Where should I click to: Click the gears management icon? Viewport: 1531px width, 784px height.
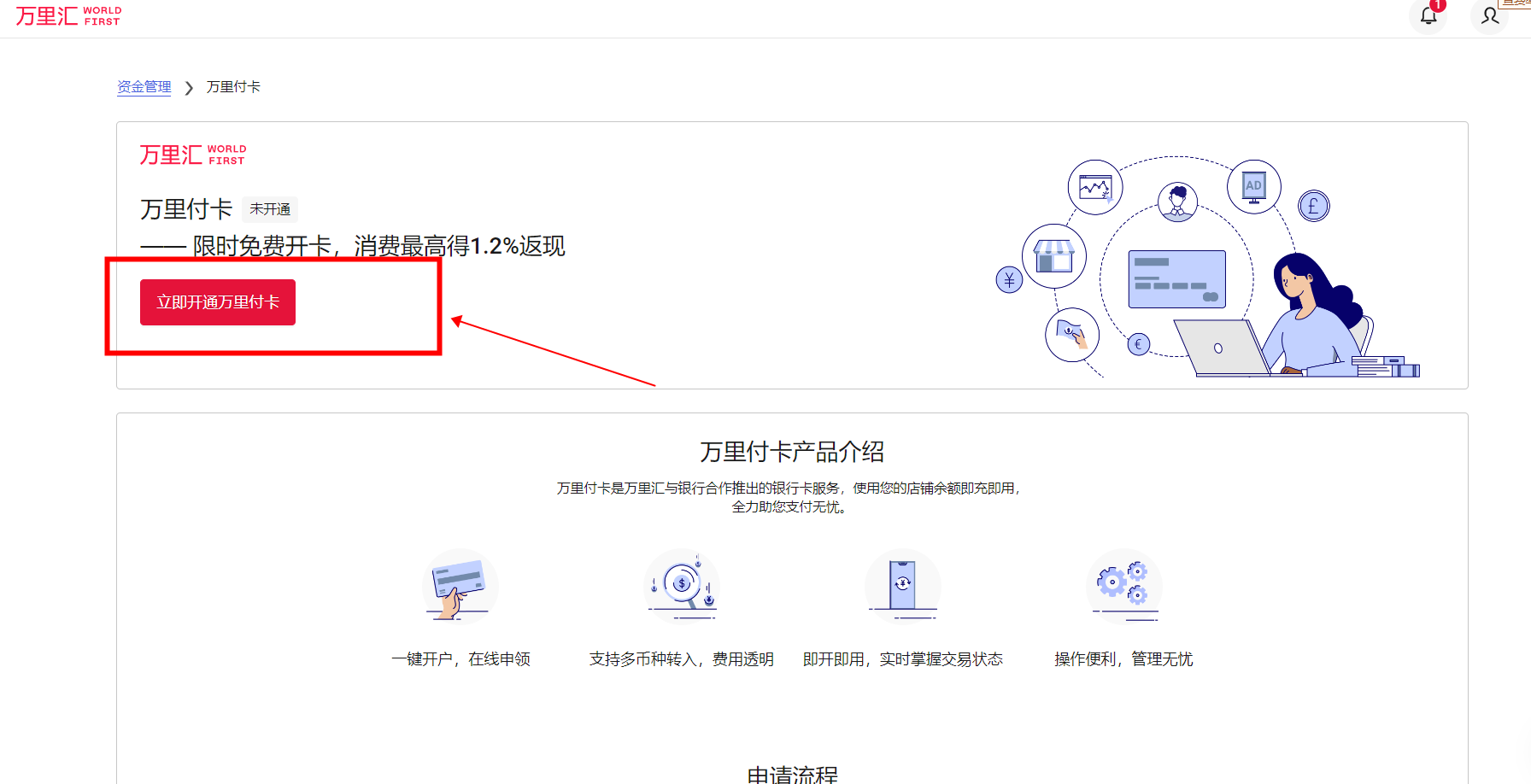pos(1123,585)
